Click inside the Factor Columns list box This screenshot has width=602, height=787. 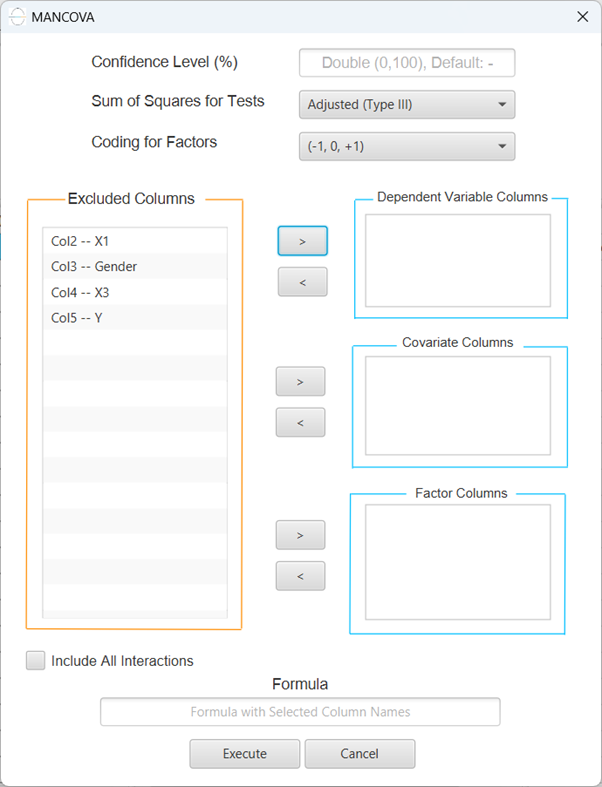(x=458, y=562)
